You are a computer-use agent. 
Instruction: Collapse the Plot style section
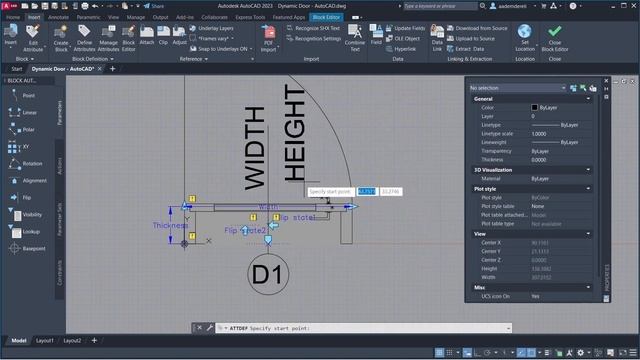pyautogui.click(x=588, y=189)
